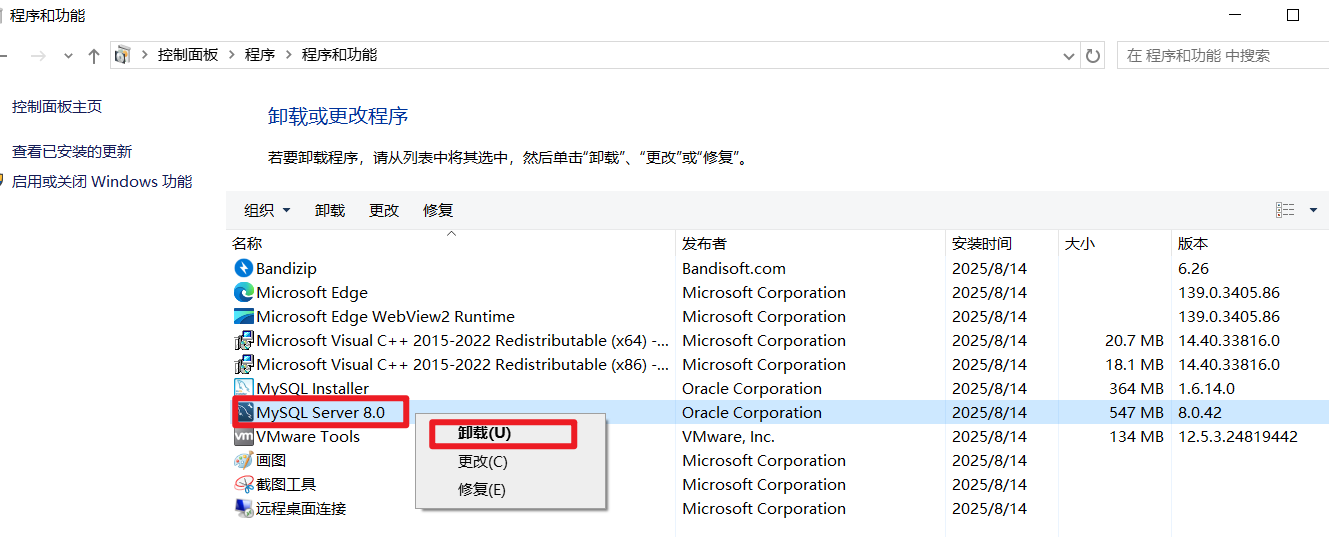Viewport: 1329px width, 537px height.
Task: Click the MySQL Installer icon
Action: point(243,388)
